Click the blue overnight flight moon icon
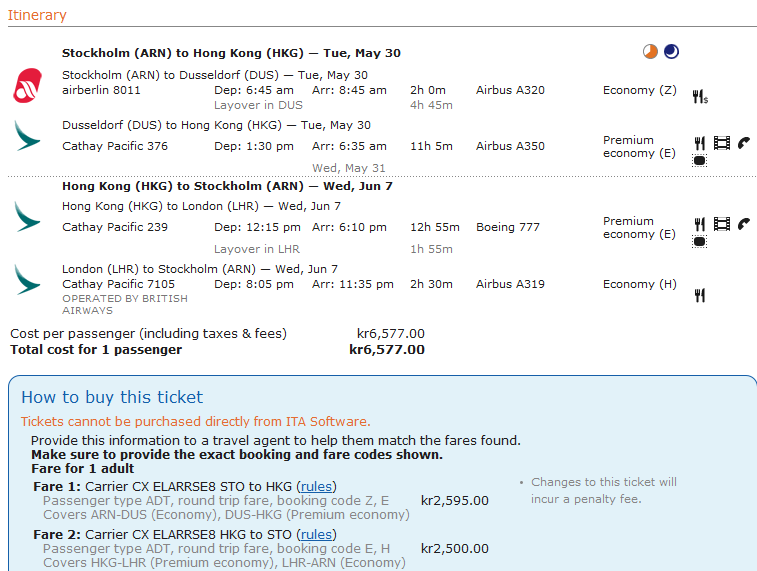 (671, 52)
